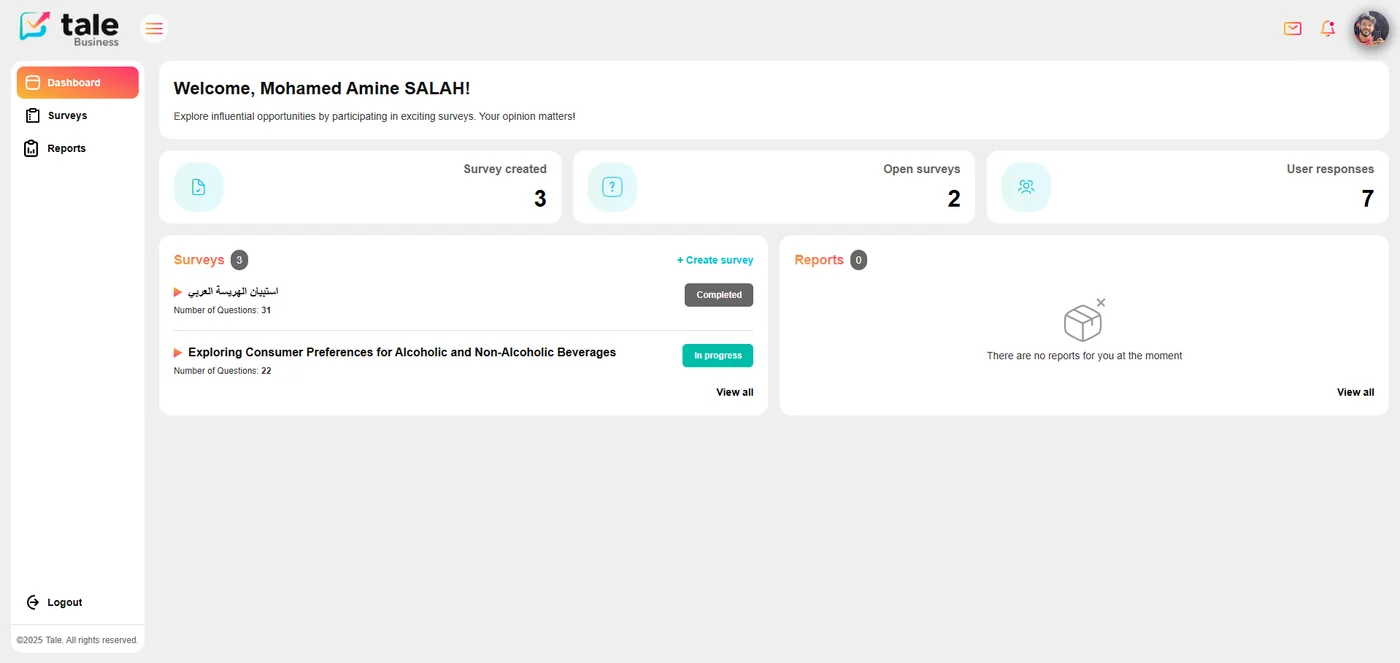Select the Surveys clipboard icon in sidebar

coord(31,115)
